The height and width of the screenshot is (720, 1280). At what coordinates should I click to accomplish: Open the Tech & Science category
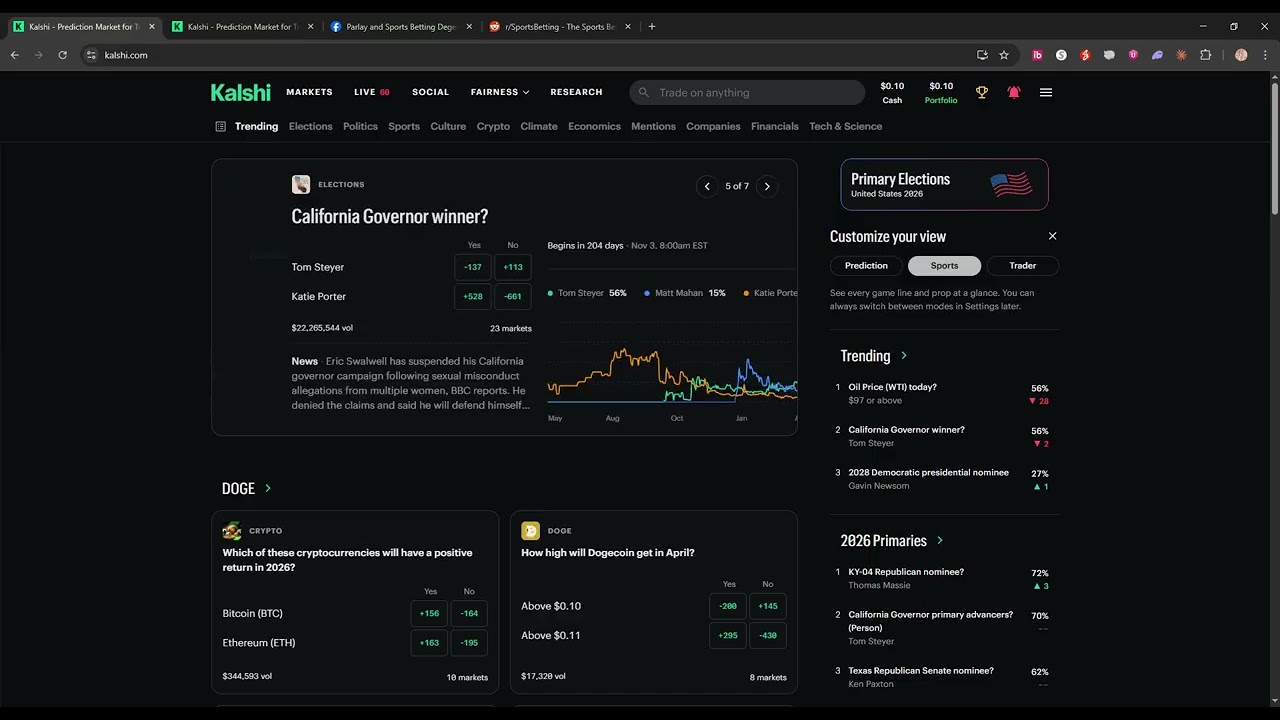[845, 126]
